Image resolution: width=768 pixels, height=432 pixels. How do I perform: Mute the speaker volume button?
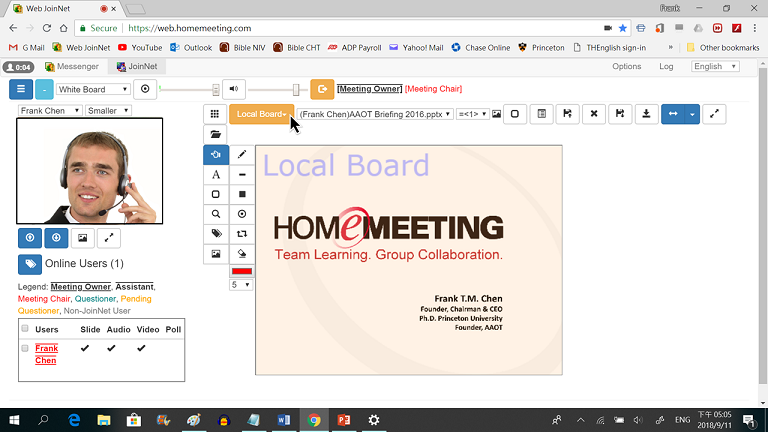[233, 89]
